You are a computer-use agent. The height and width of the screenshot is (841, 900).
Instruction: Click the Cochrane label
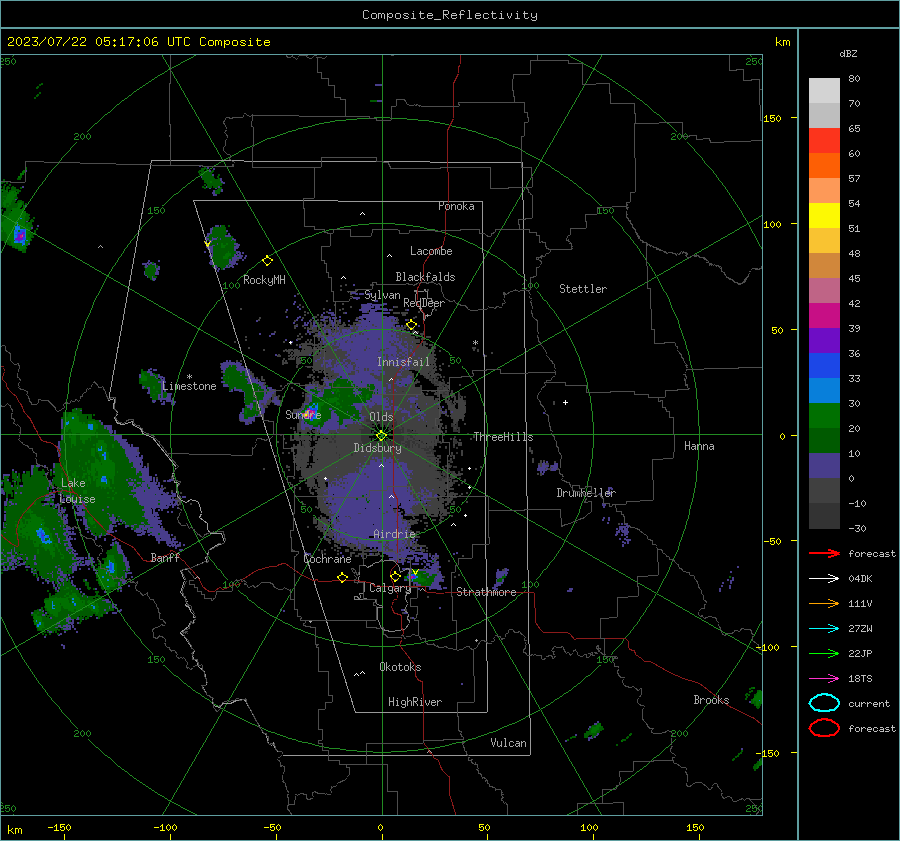pyautogui.click(x=327, y=559)
